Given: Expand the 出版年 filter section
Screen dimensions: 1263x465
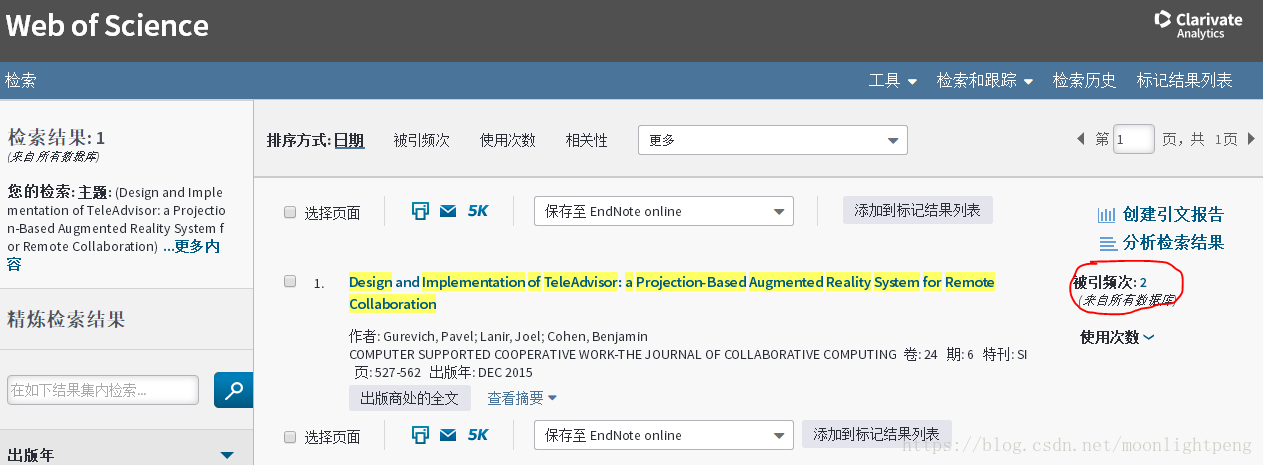Looking at the screenshot, I should [x=227, y=455].
